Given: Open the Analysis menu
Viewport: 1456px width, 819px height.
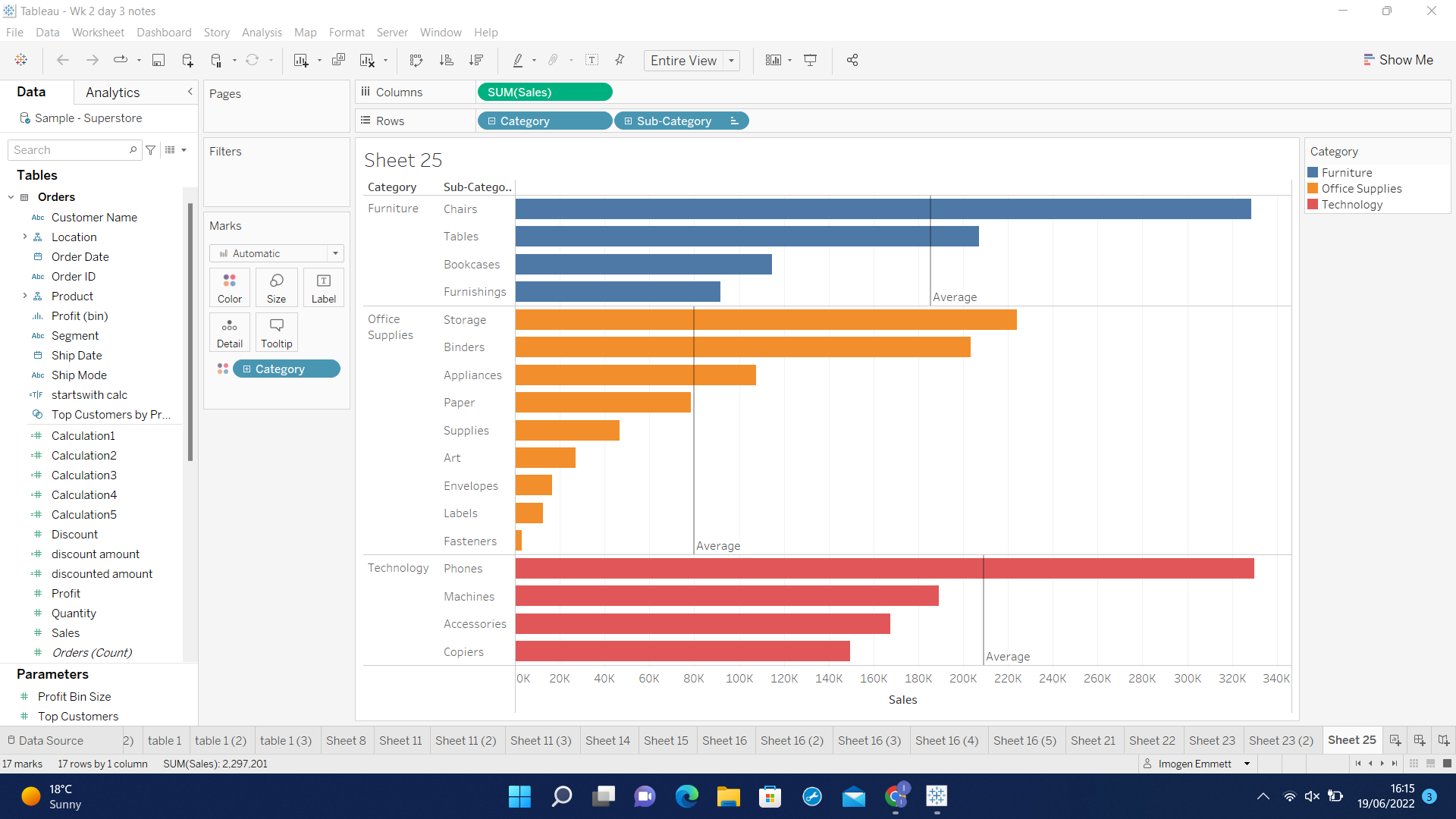Looking at the screenshot, I should coord(262,33).
